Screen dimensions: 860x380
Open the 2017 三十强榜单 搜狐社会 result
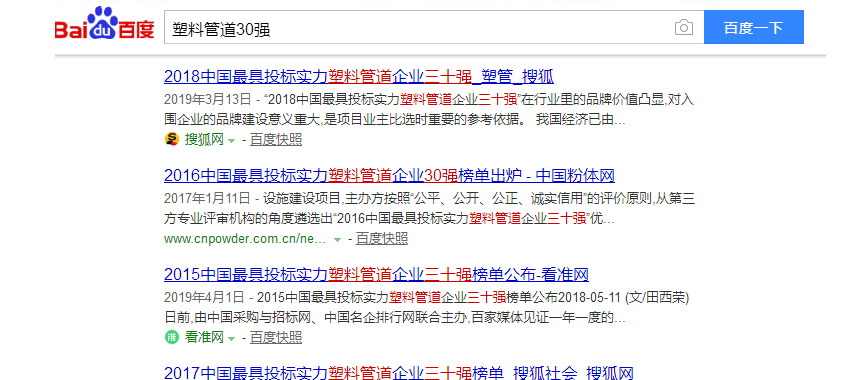399,373
